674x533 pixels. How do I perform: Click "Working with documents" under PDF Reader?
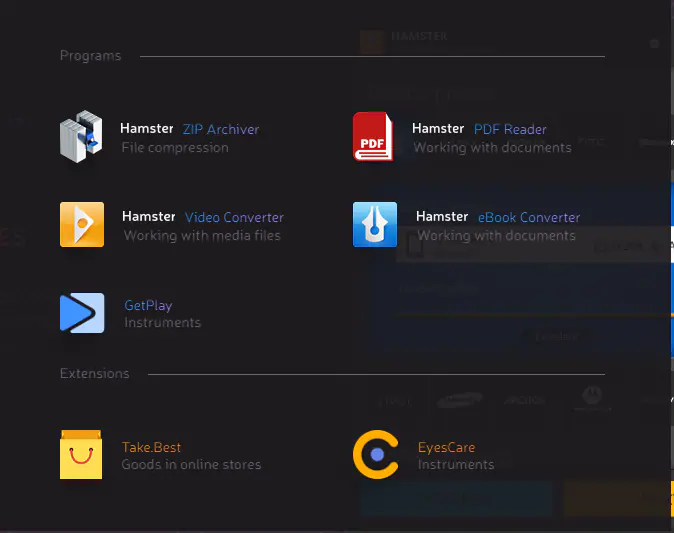tap(493, 148)
